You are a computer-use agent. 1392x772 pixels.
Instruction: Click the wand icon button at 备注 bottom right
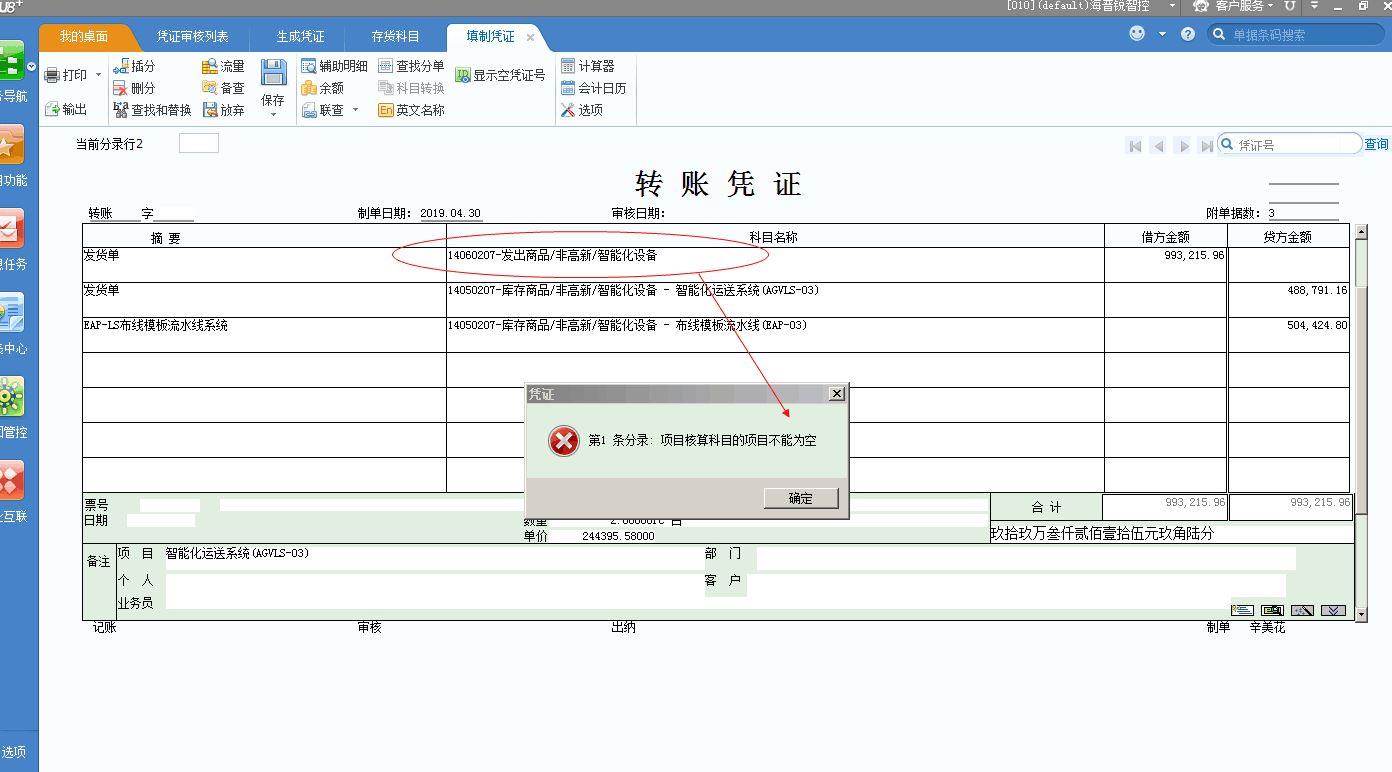(1302, 610)
